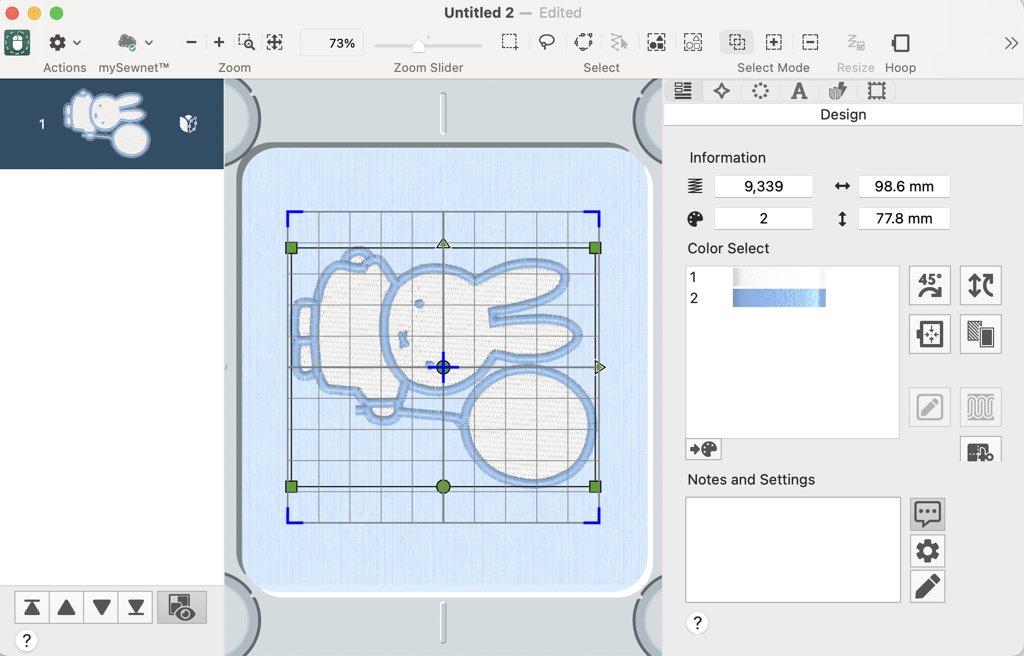Open the Hoop selection tool

coord(901,42)
